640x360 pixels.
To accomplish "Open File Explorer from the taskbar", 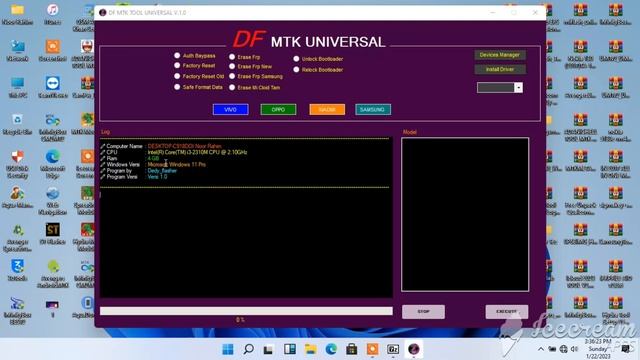I will 311,349.
